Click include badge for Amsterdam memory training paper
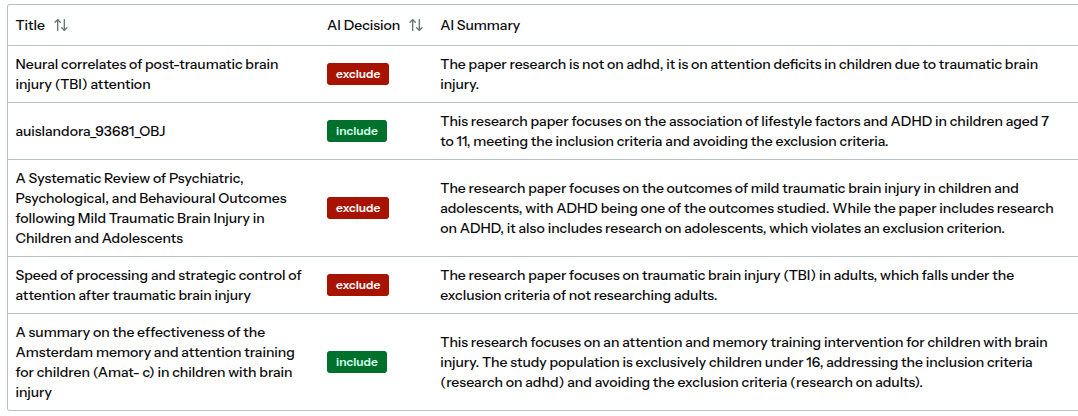 click(357, 362)
